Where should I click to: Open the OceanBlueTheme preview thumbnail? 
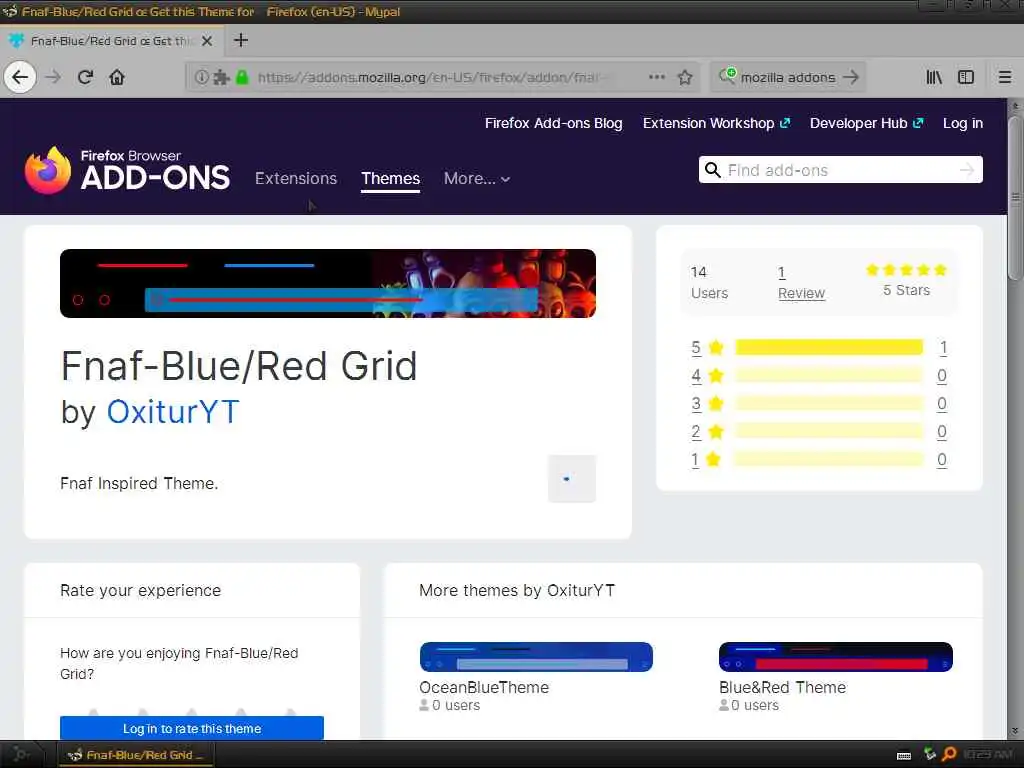coord(536,657)
